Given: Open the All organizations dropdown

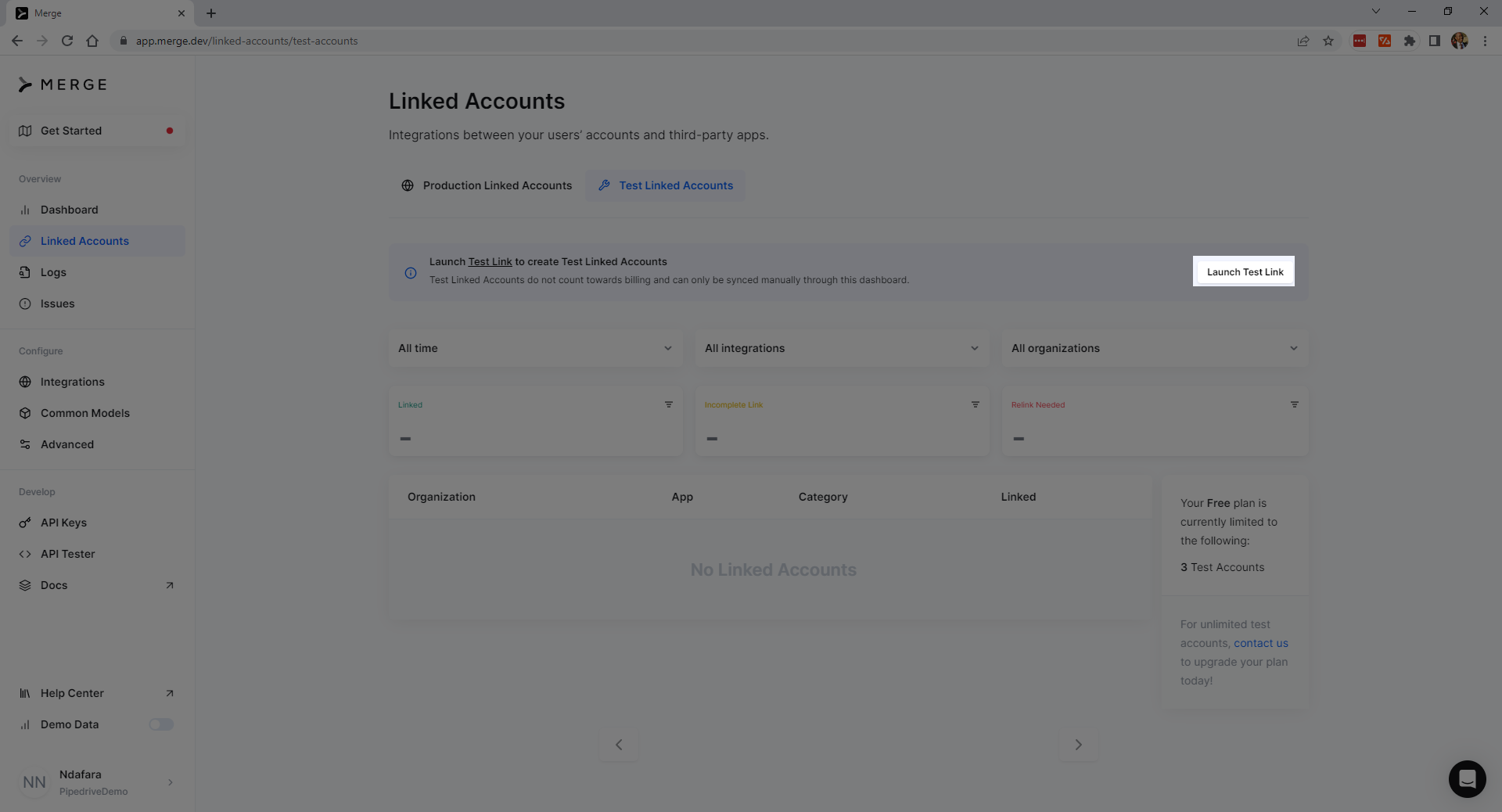Looking at the screenshot, I should tap(1155, 348).
